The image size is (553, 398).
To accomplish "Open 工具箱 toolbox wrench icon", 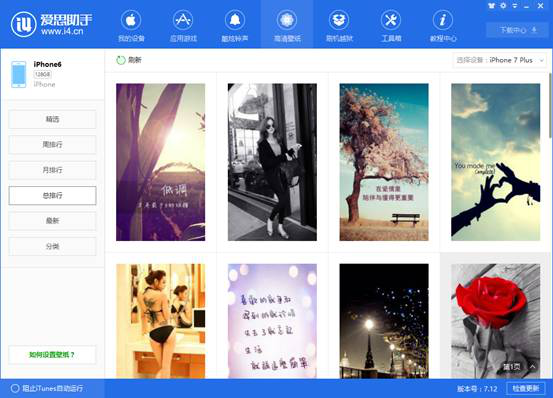I will point(391,25).
